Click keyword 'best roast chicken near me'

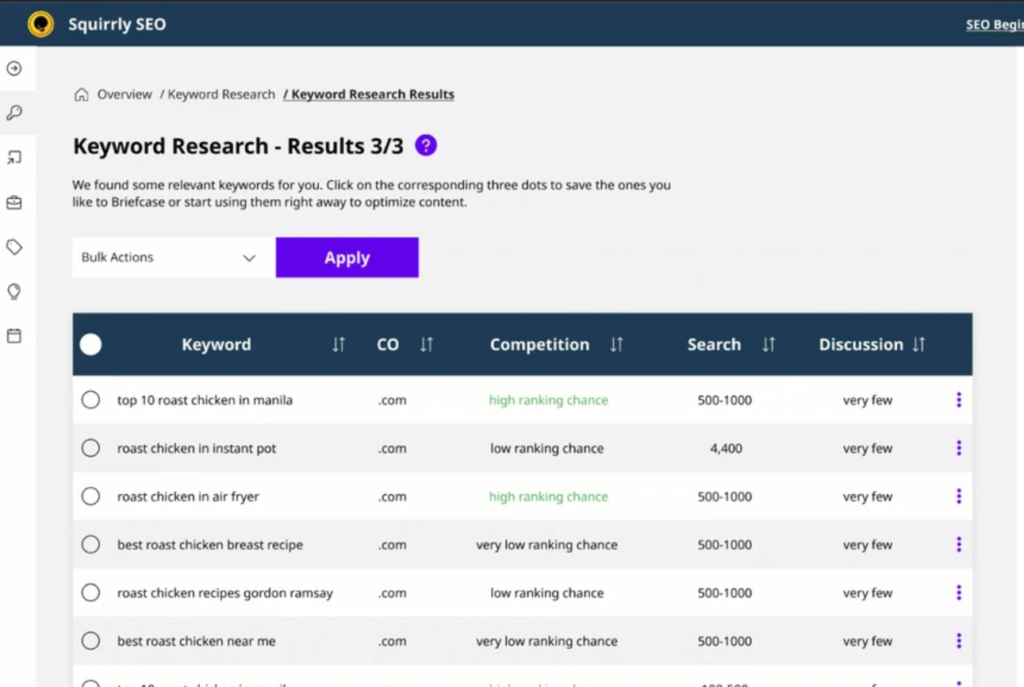[196, 641]
